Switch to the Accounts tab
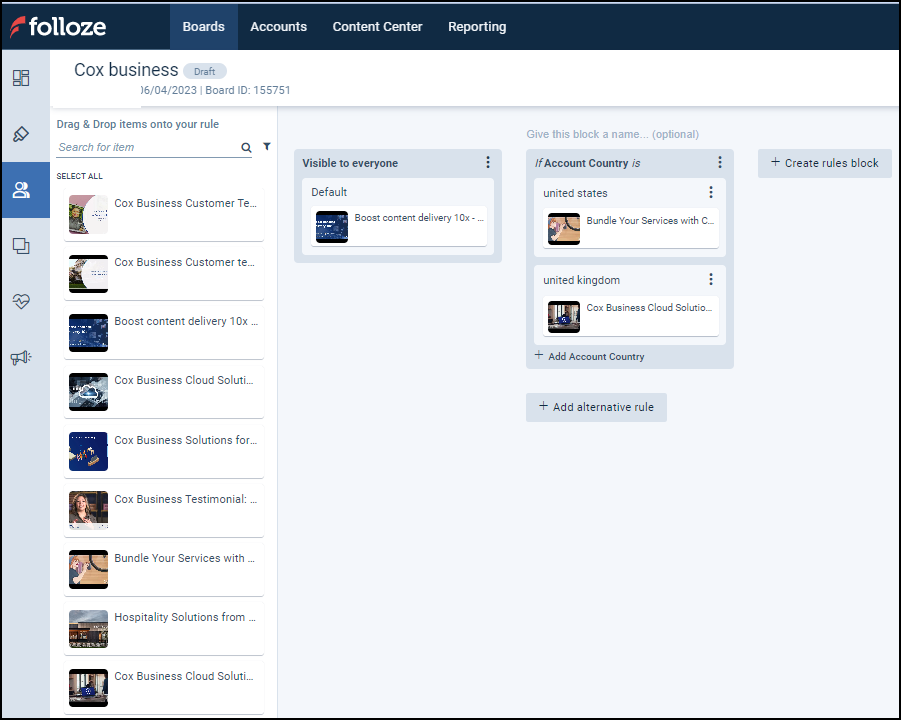 [278, 27]
